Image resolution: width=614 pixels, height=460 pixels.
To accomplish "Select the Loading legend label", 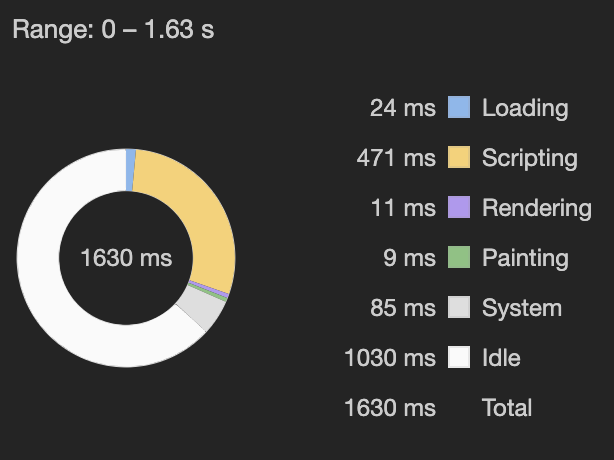I will [x=525, y=108].
